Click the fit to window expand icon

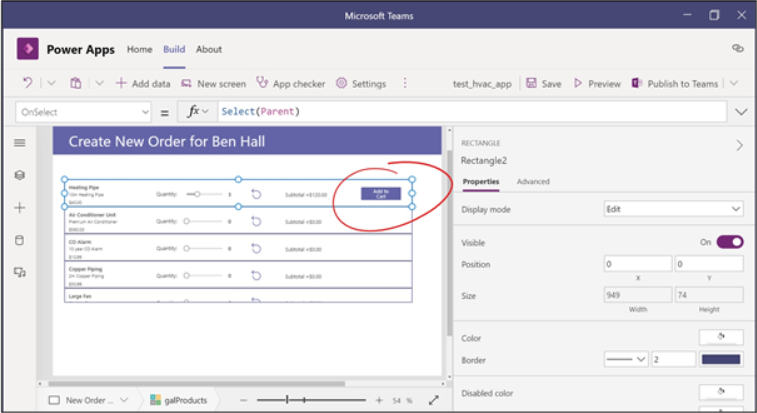tap(434, 400)
